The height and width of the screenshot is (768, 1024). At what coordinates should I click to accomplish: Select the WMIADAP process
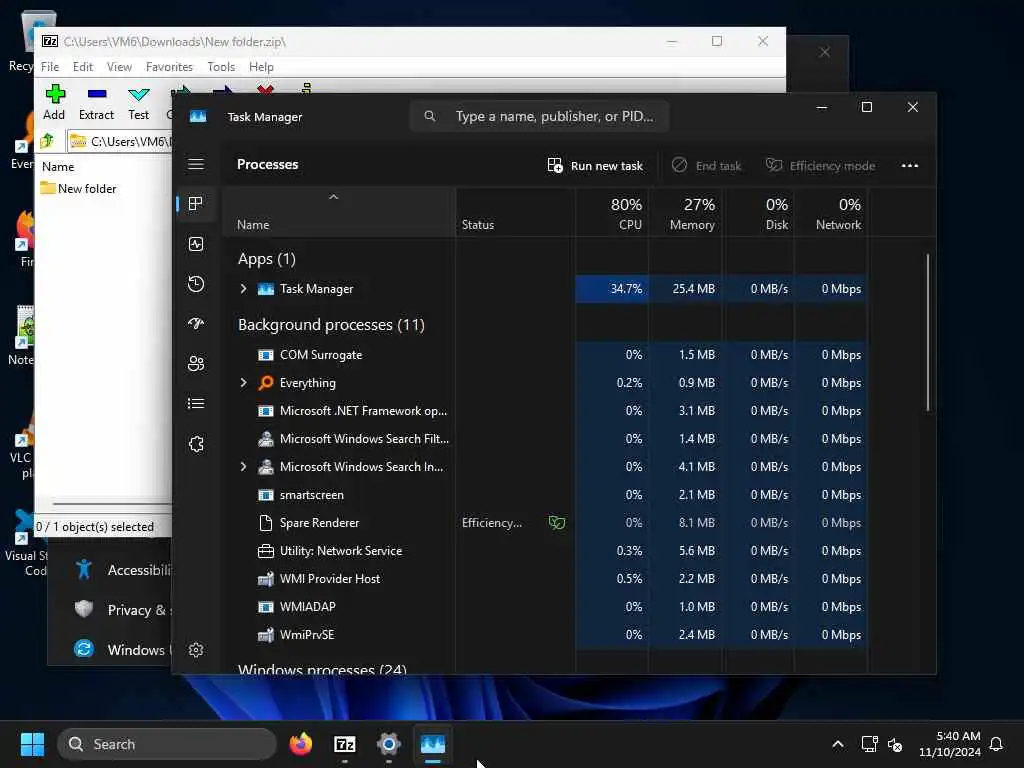pyautogui.click(x=545, y=607)
